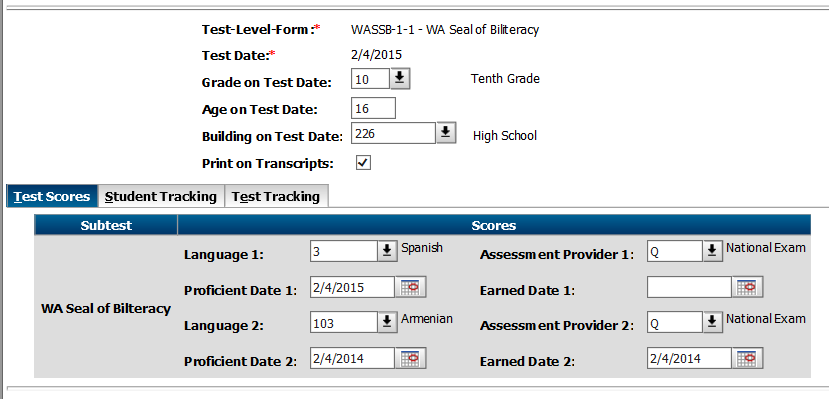
Task: Expand Grade on Test Date dropdown
Action: [x=400, y=79]
